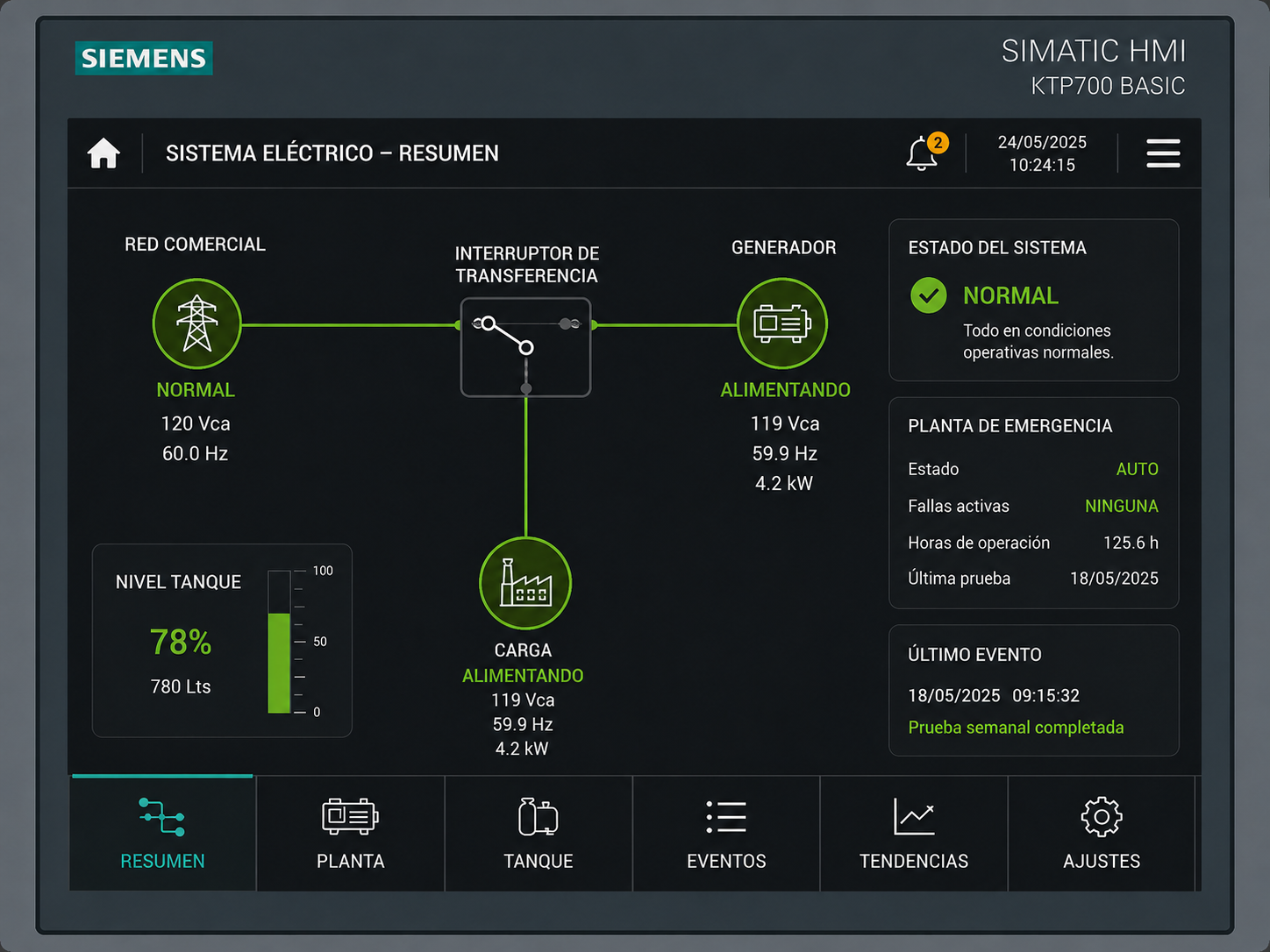Click the green check status icon
Viewport: 1270px width, 952px height.
point(928,295)
